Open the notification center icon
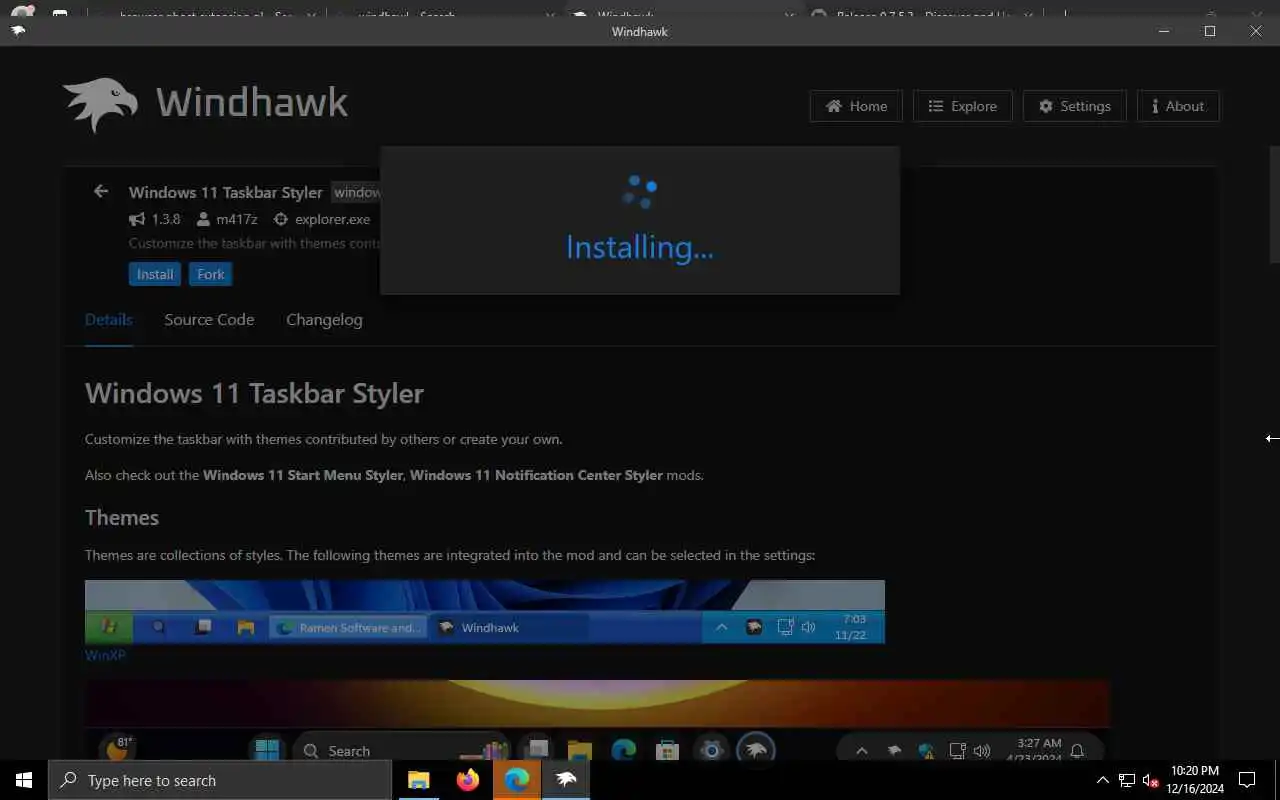Image resolution: width=1280 pixels, height=800 pixels. (x=1247, y=780)
